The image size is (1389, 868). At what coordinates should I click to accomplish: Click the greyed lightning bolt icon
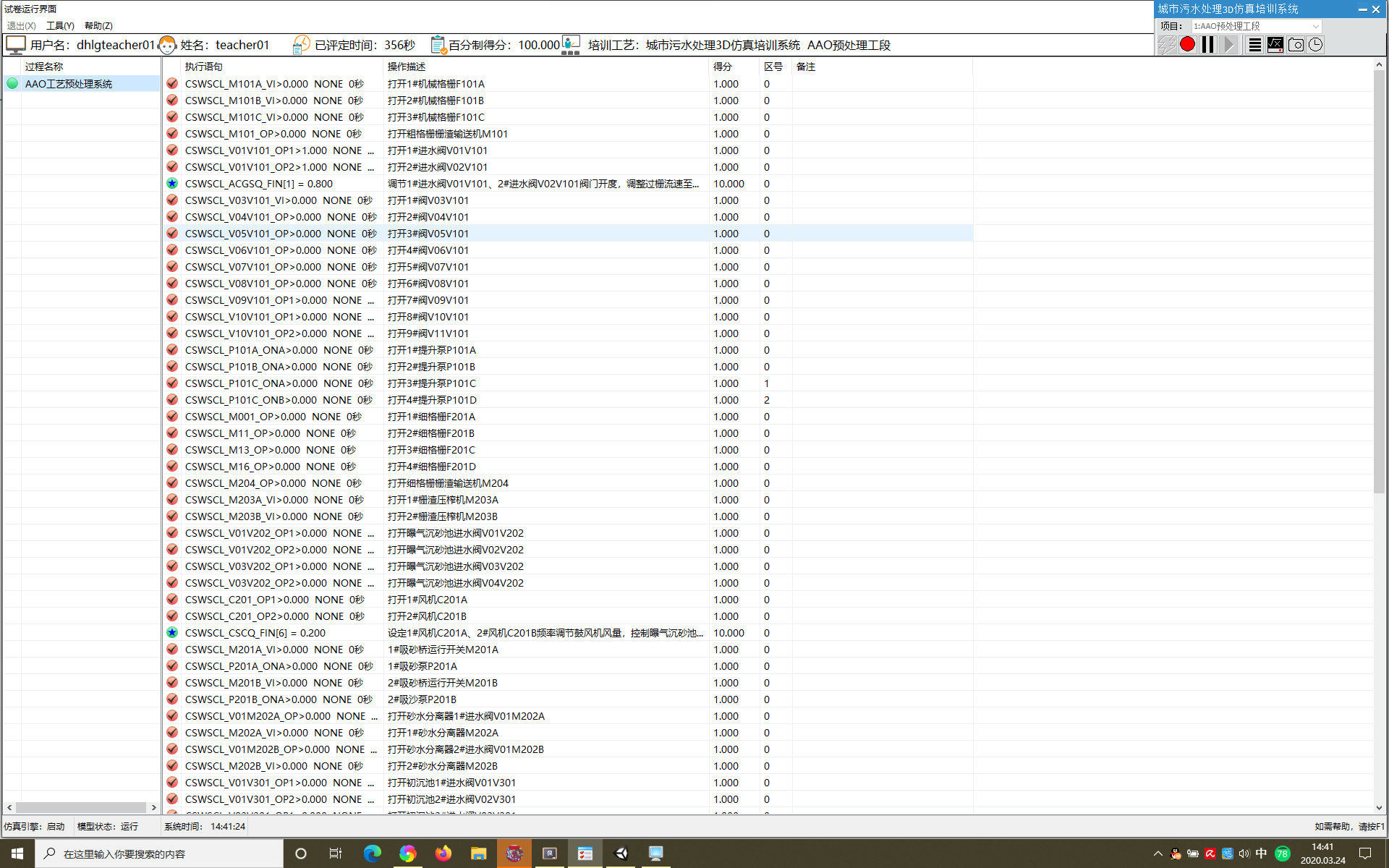pos(1166,45)
